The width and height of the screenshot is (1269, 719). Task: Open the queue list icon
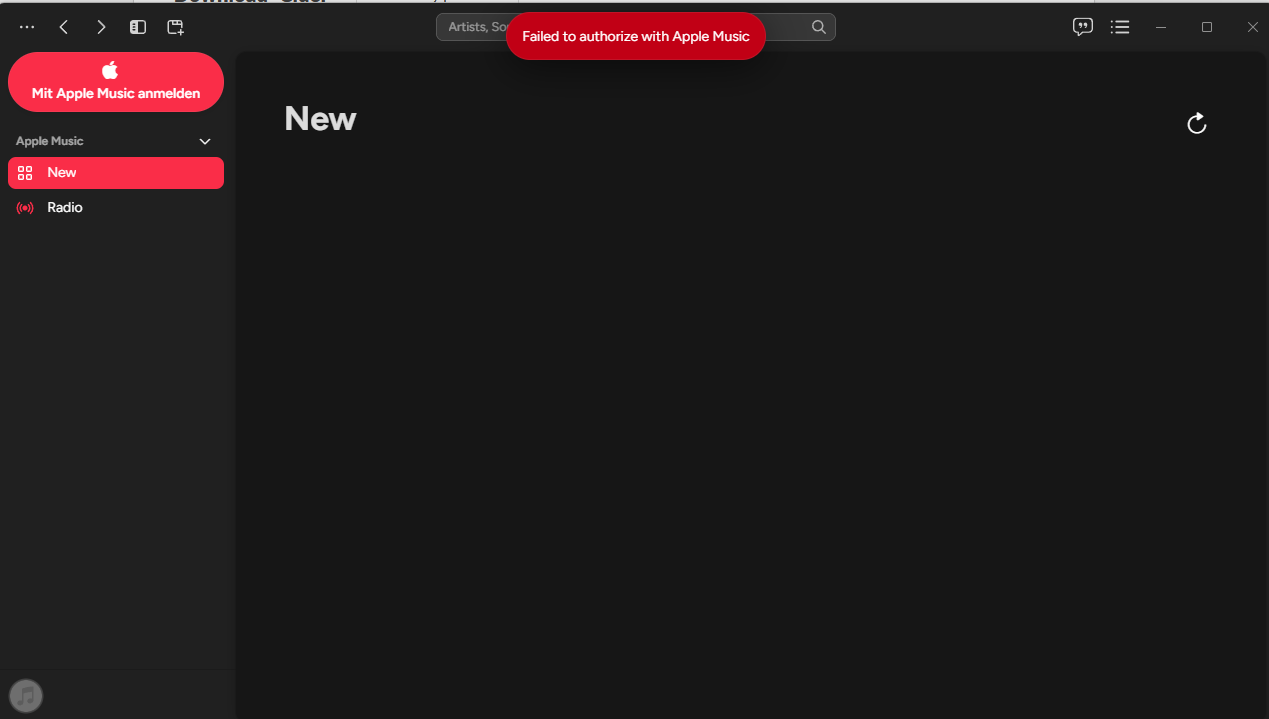1120,27
